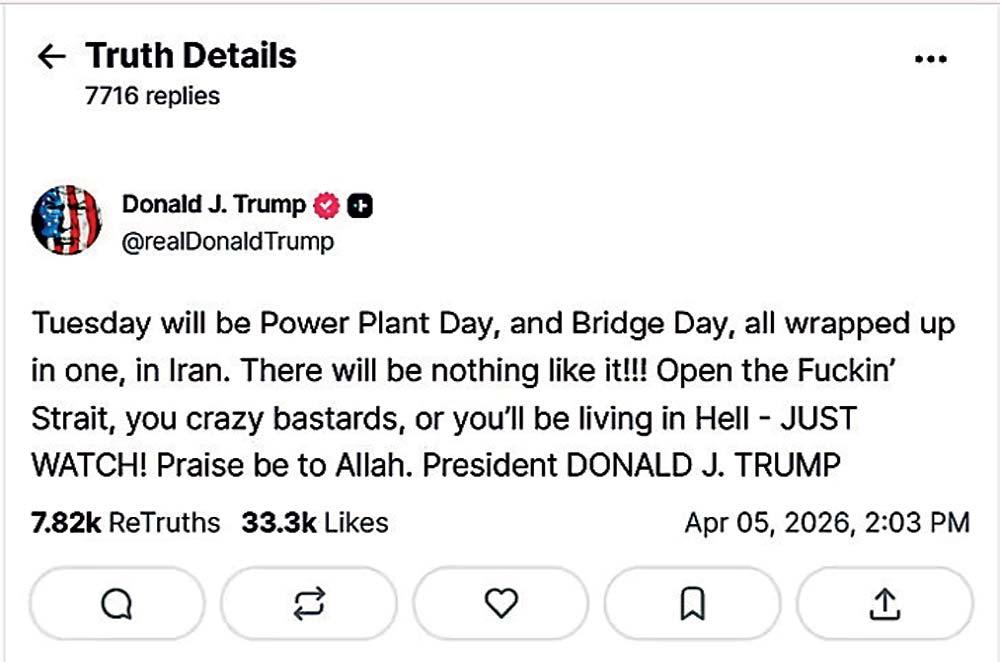
Task: Click the red verified badge
Action: (x=327, y=205)
